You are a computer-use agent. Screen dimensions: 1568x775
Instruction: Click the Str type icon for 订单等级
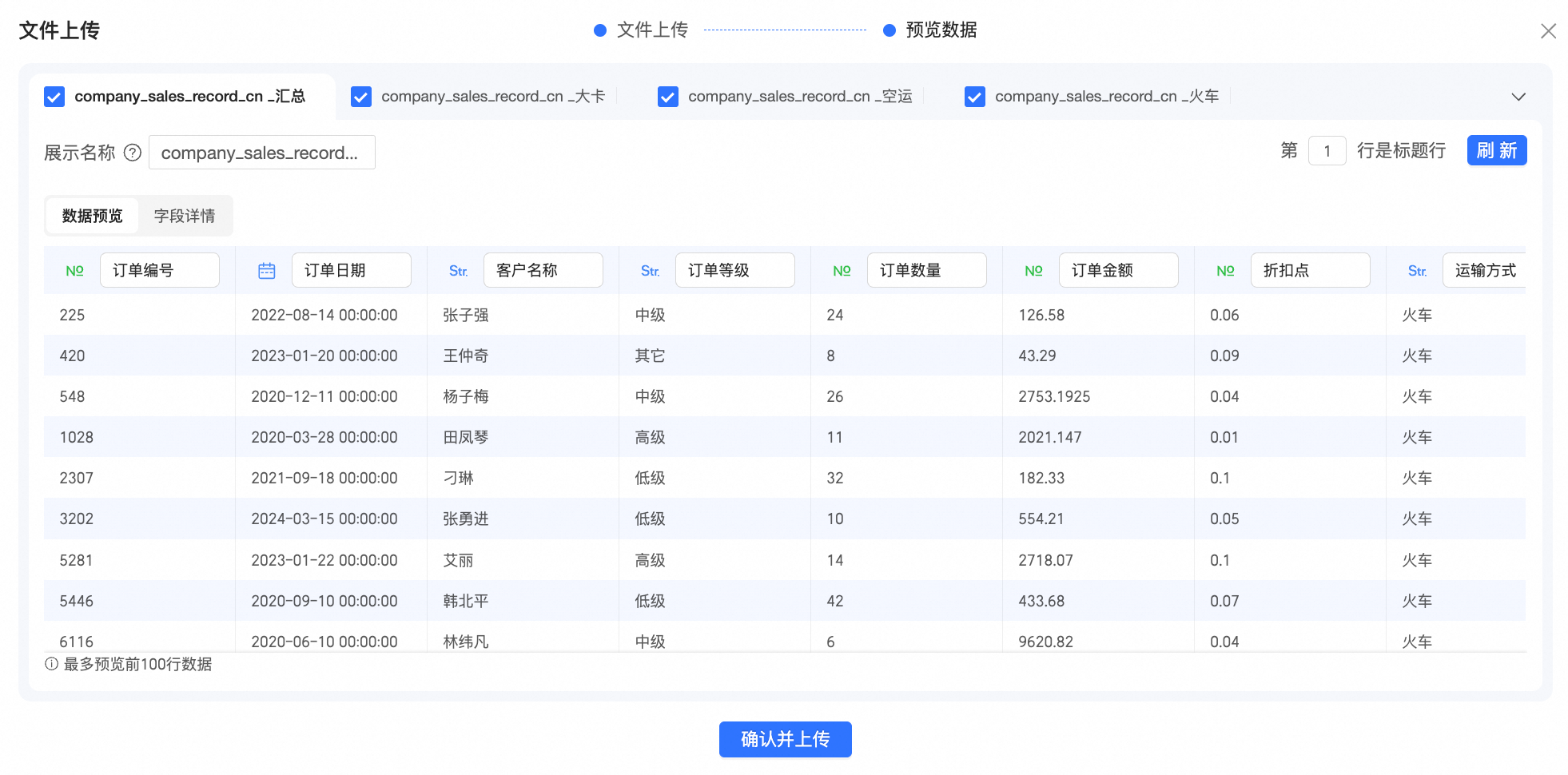tap(651, 271)
